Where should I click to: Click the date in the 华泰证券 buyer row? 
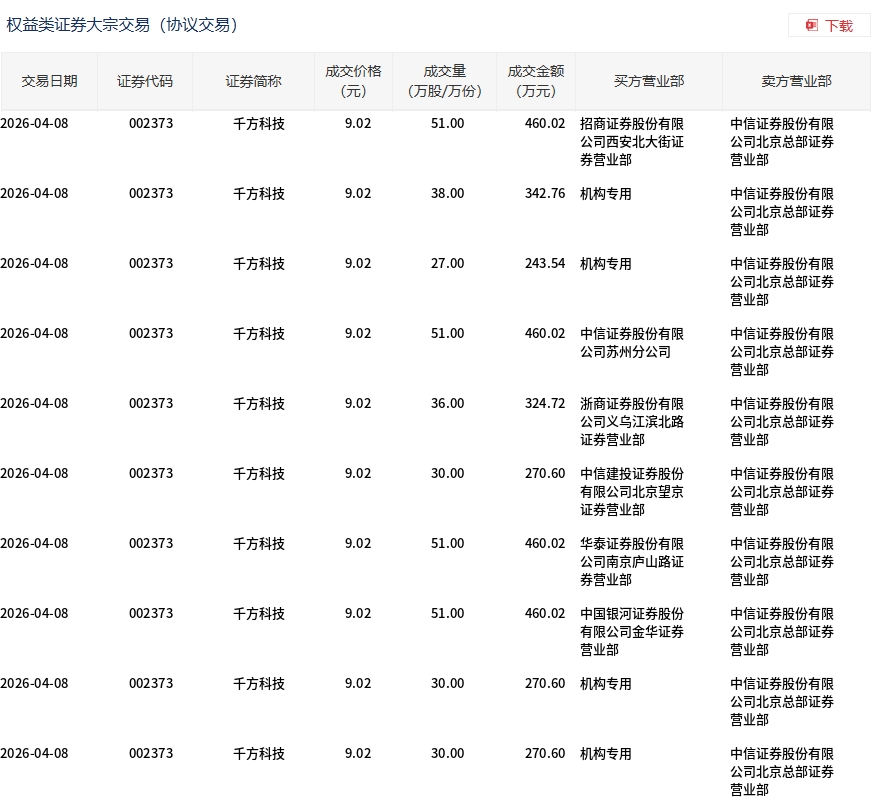click(34, 543)
